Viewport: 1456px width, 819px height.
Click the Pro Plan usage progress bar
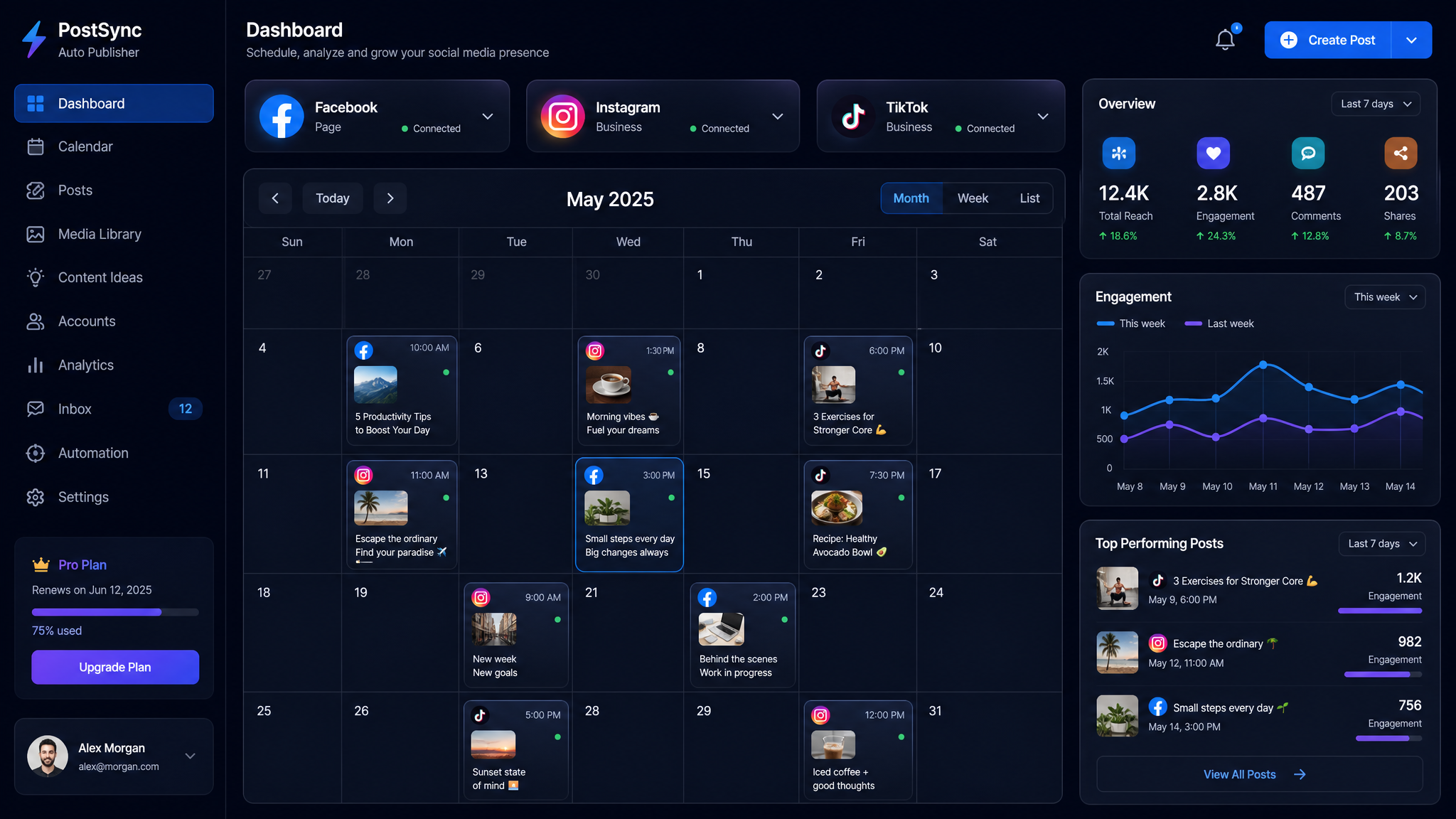[115, 612]
